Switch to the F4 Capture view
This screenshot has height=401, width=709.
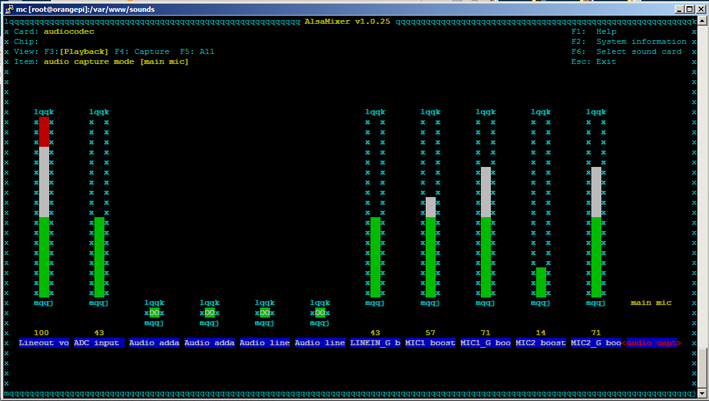coord(127,51)
